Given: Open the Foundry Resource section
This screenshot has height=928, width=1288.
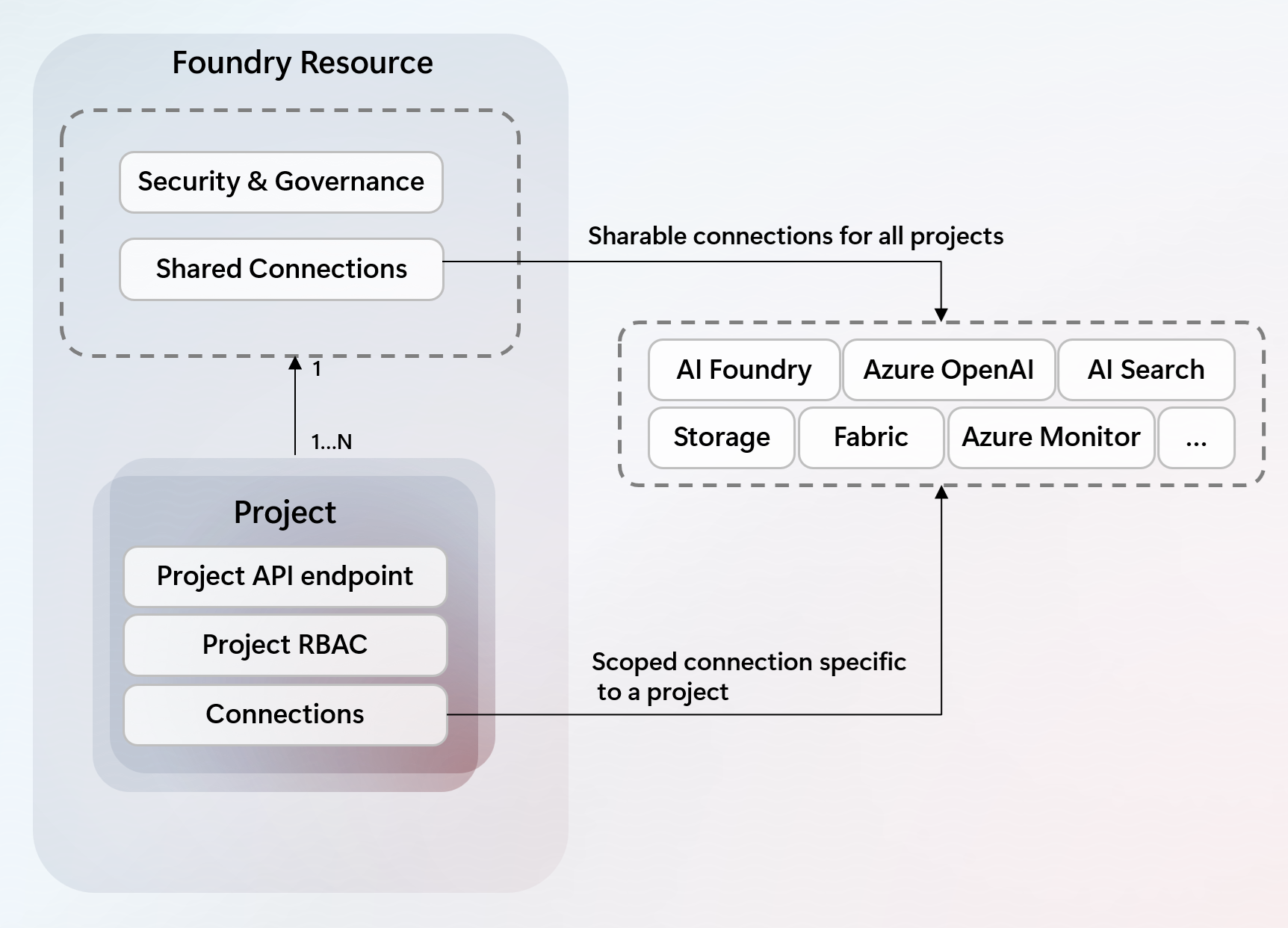Looking at the screenshot, I should tap(302, 63).
